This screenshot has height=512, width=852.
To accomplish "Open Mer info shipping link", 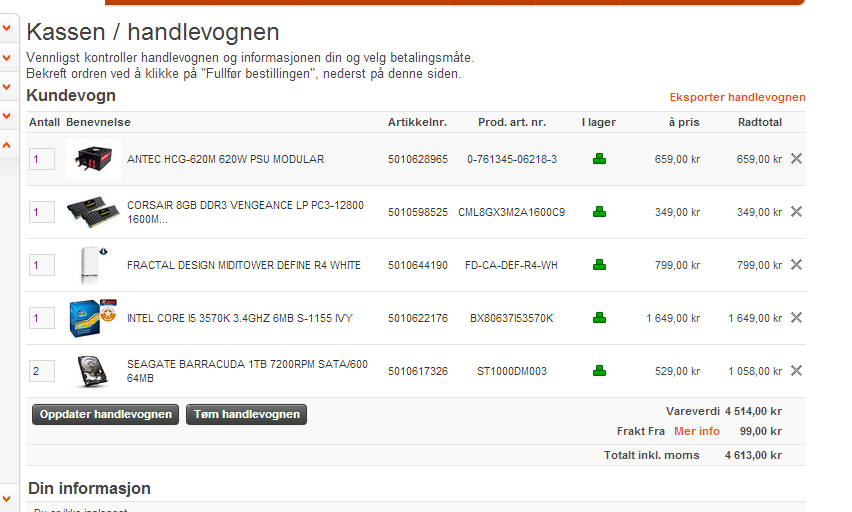I will coord(697,431).
